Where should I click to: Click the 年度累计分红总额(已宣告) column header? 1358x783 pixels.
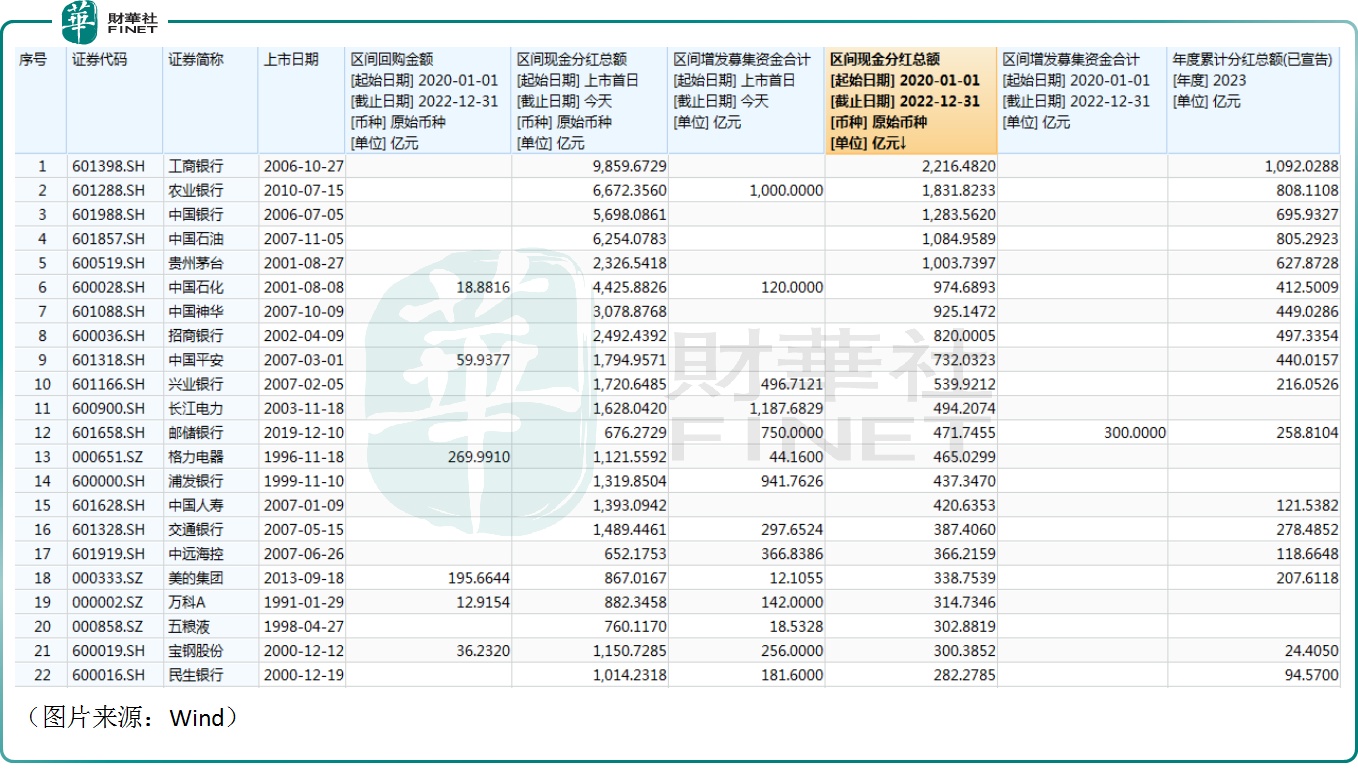1254,101
